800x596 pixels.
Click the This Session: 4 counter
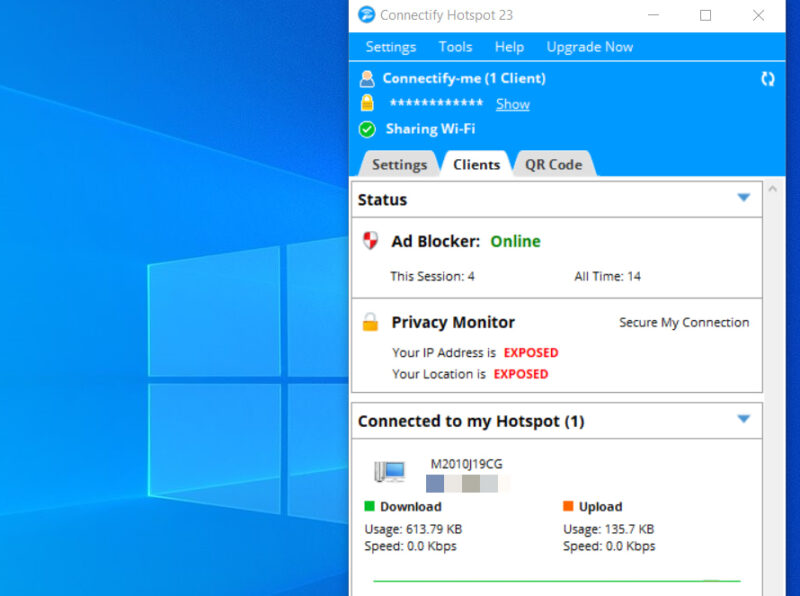pos(433,276)
